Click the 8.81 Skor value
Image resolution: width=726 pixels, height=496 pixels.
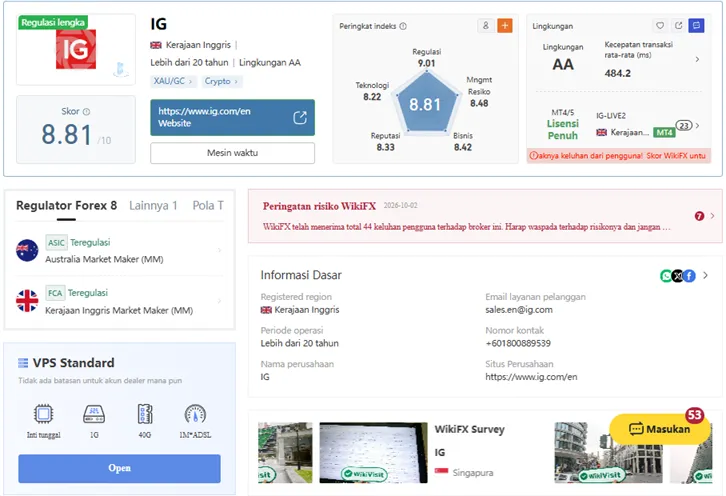[66, 135]
